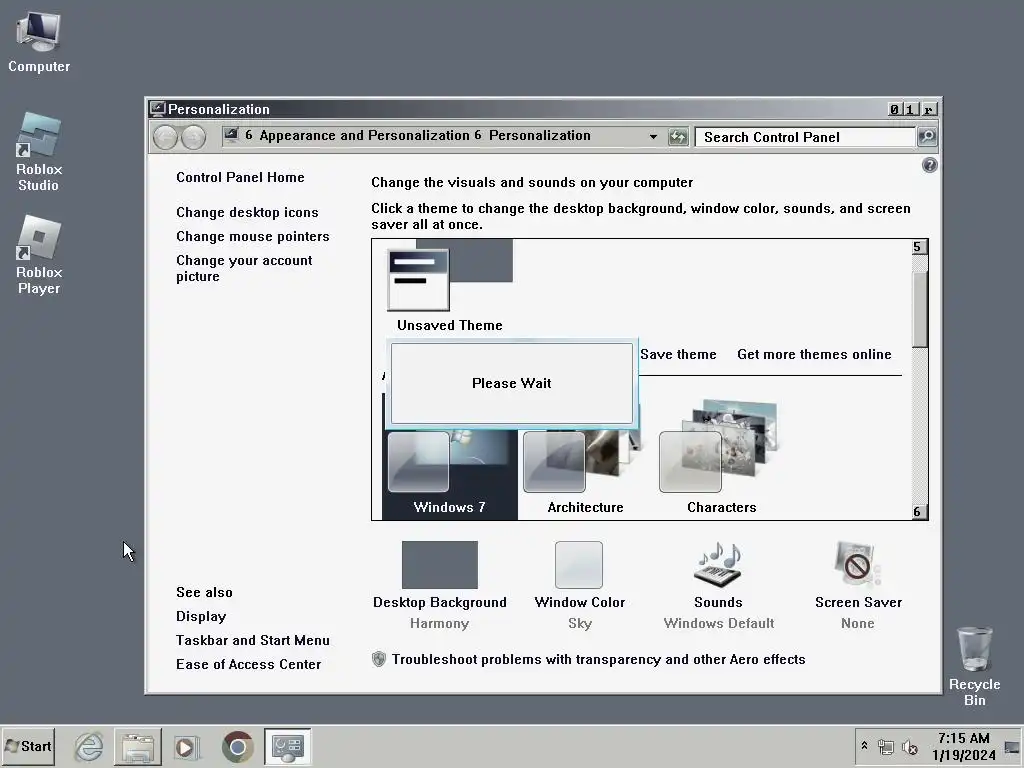Close the Personalization window
Screen dimensions: 1024x768
tap(929, 109)
